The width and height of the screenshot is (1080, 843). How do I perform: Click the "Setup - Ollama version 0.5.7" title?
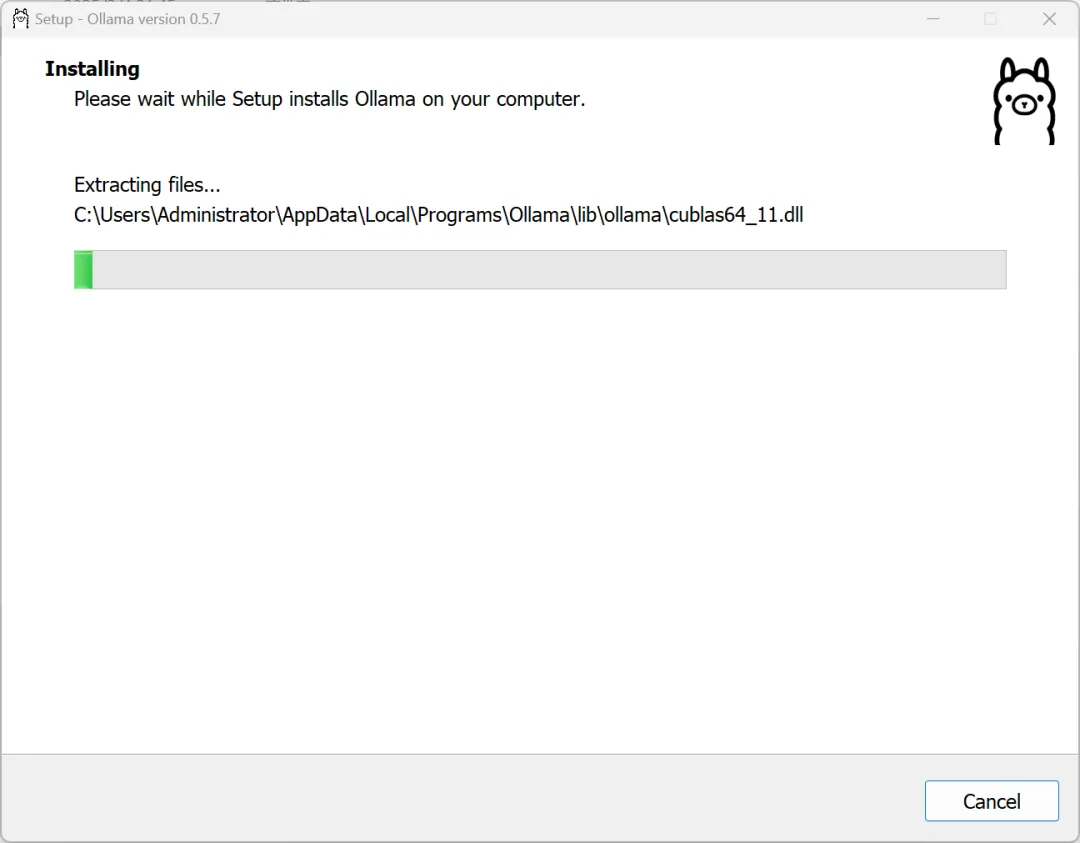[127, 19]
